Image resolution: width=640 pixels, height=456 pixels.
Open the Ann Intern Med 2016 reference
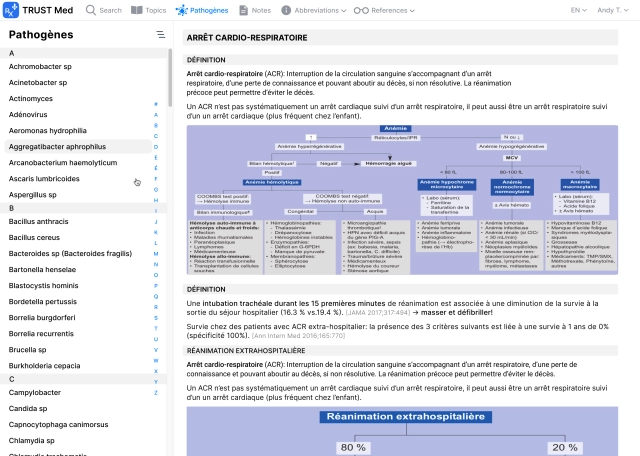[x=383, y=336]
